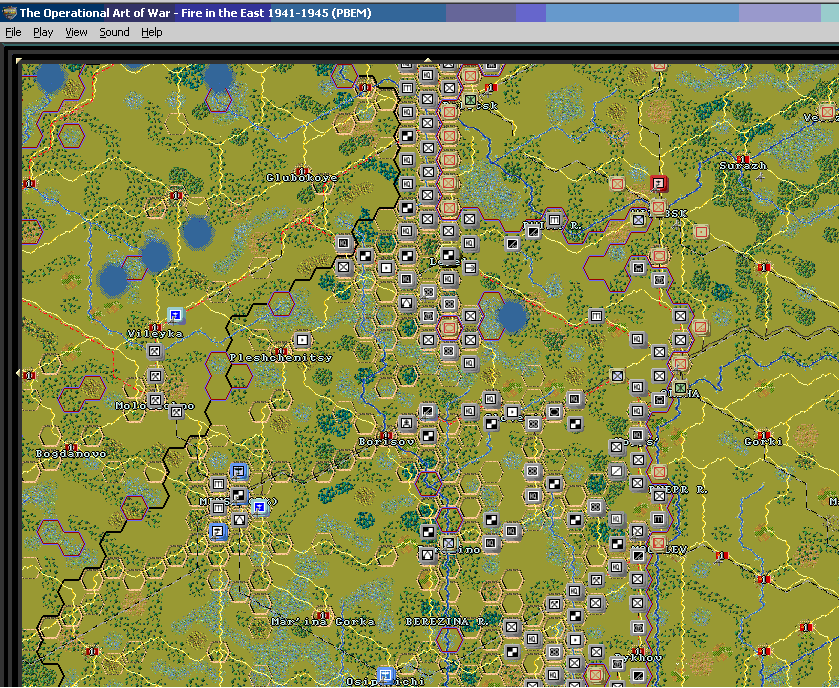Viewport: 840px width, 688px height.
Task: Select the green-marked counter above the Orsha label
Action: (x=680, y=387)
